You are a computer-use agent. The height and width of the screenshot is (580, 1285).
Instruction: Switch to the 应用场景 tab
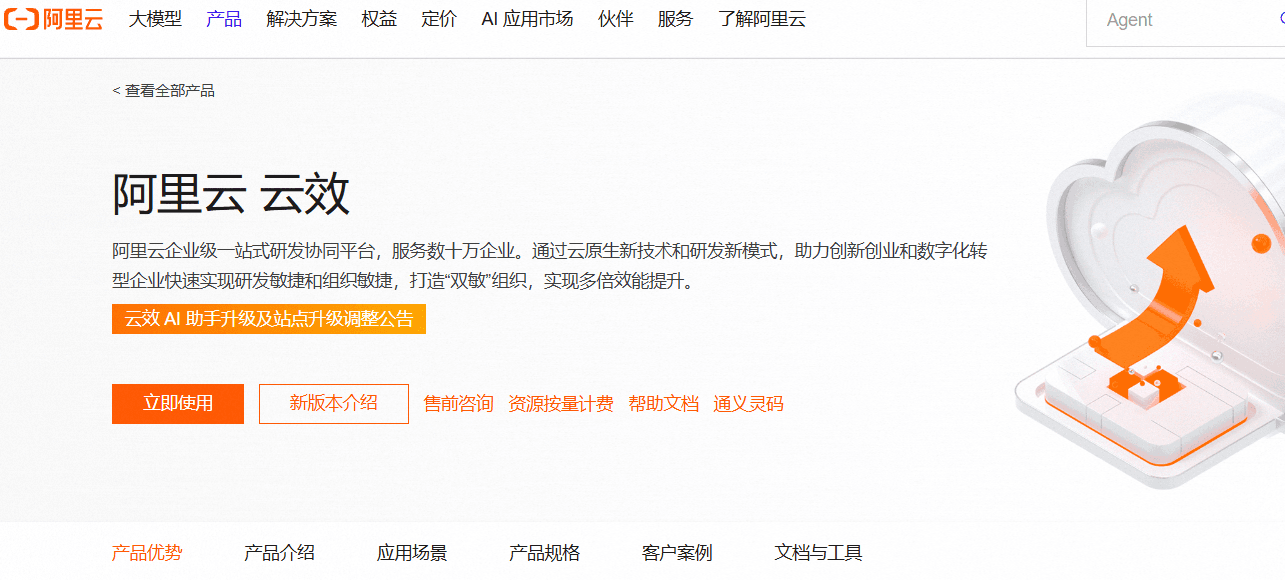(412, 553)
